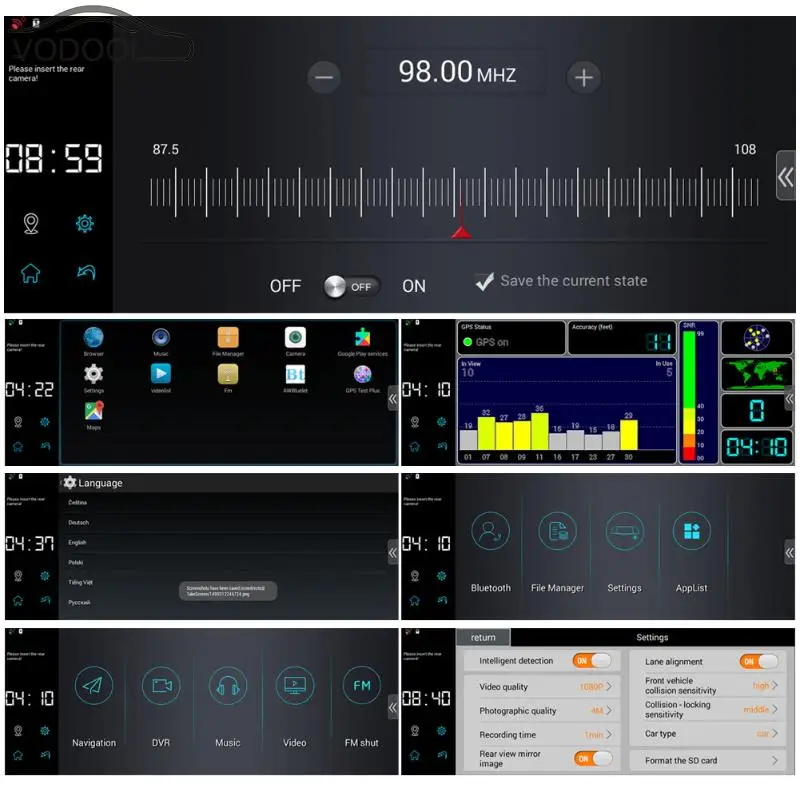Expand Collision-locking sensitivity middle option
This screenshot has height=800, width=800.
[x=709, y=710]
